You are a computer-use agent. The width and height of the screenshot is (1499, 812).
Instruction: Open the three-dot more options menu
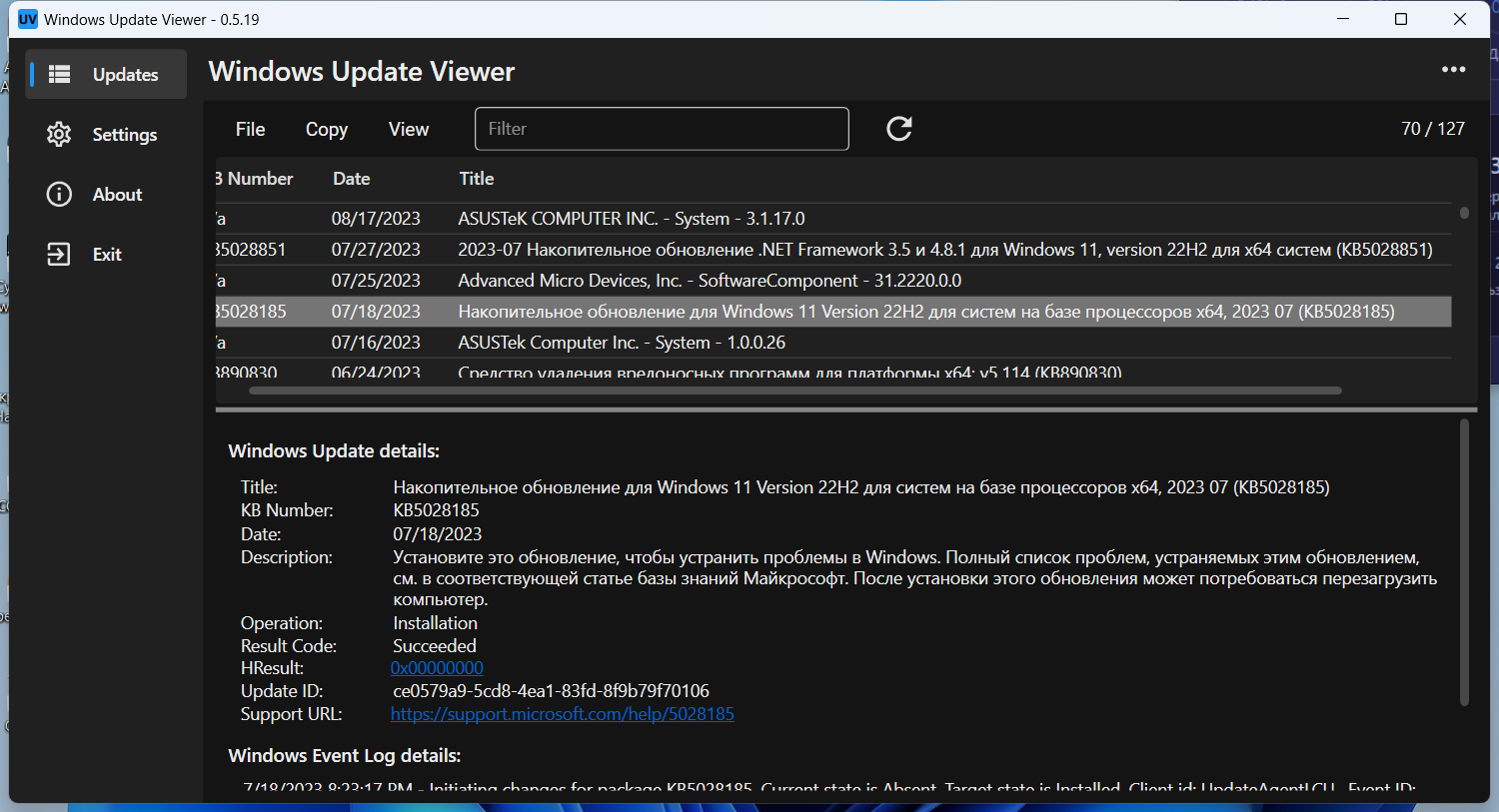1453,69
